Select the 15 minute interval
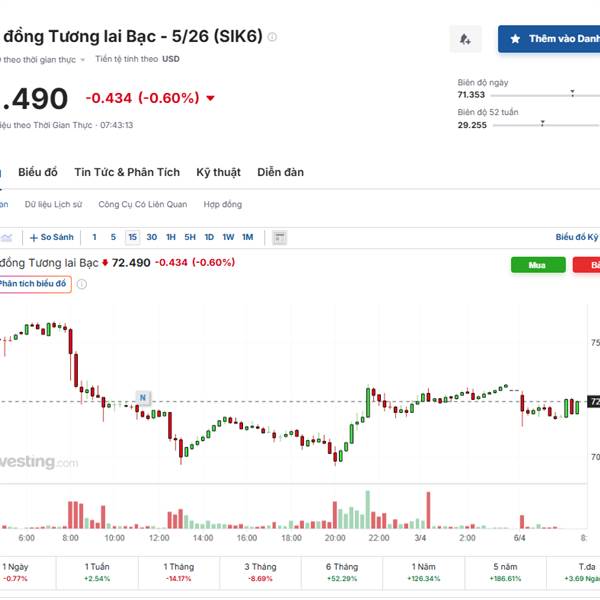 [x=132, y=237]
